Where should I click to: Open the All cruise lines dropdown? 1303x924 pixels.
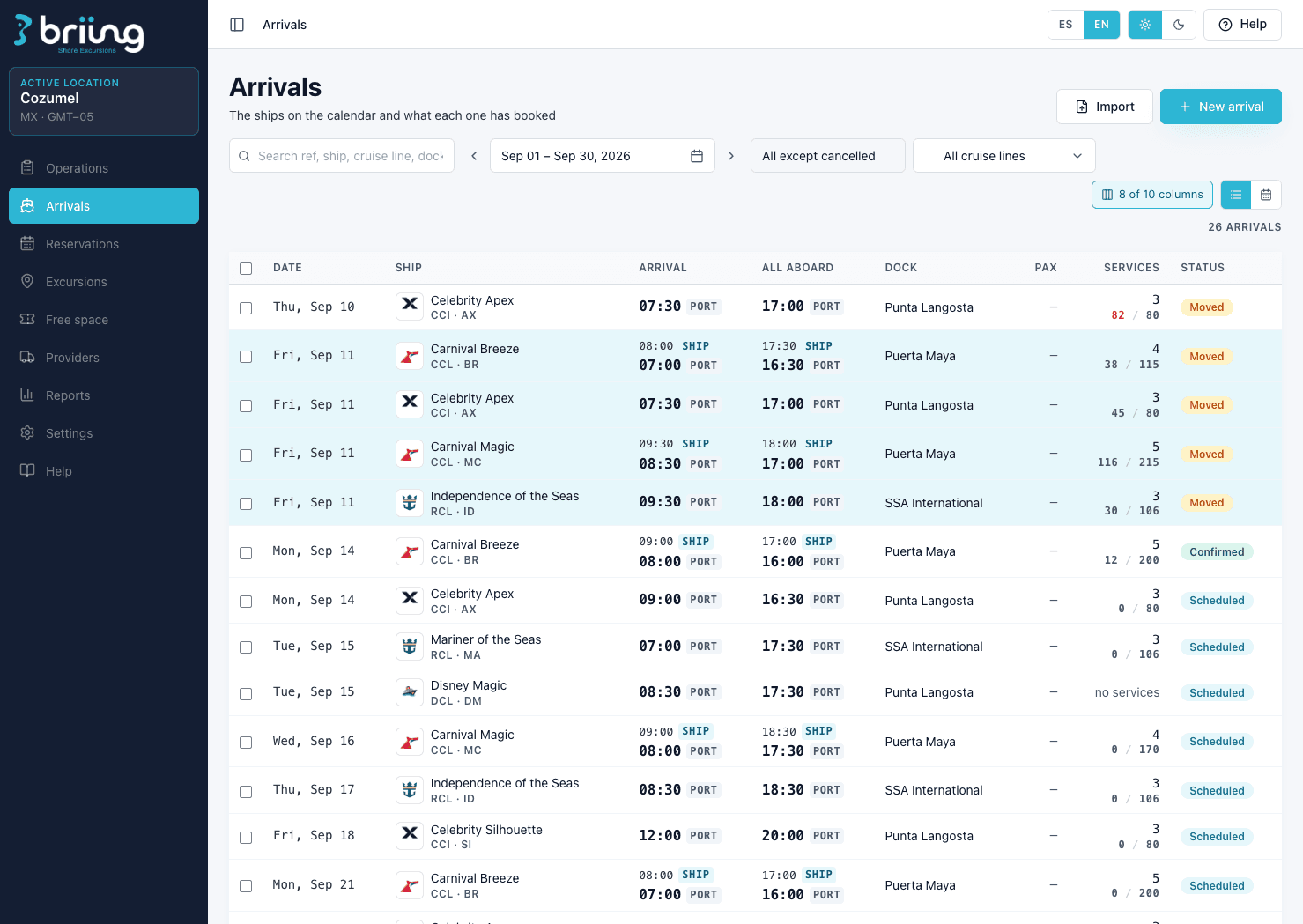pyautogui.click(x=1004, y=156)
